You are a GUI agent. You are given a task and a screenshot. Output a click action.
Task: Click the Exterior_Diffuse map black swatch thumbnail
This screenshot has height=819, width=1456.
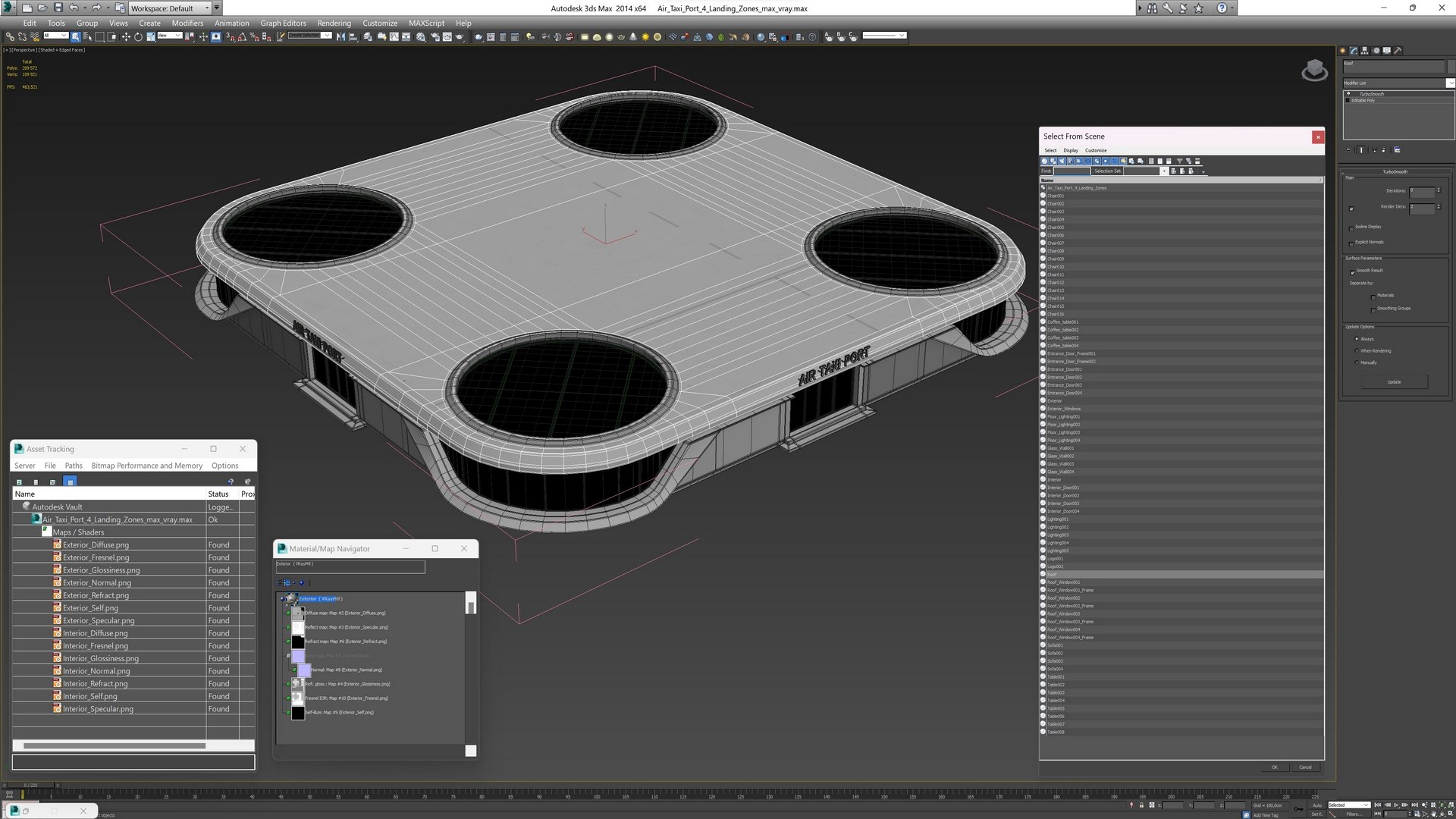pyautogui.click(x=298, y=613)
